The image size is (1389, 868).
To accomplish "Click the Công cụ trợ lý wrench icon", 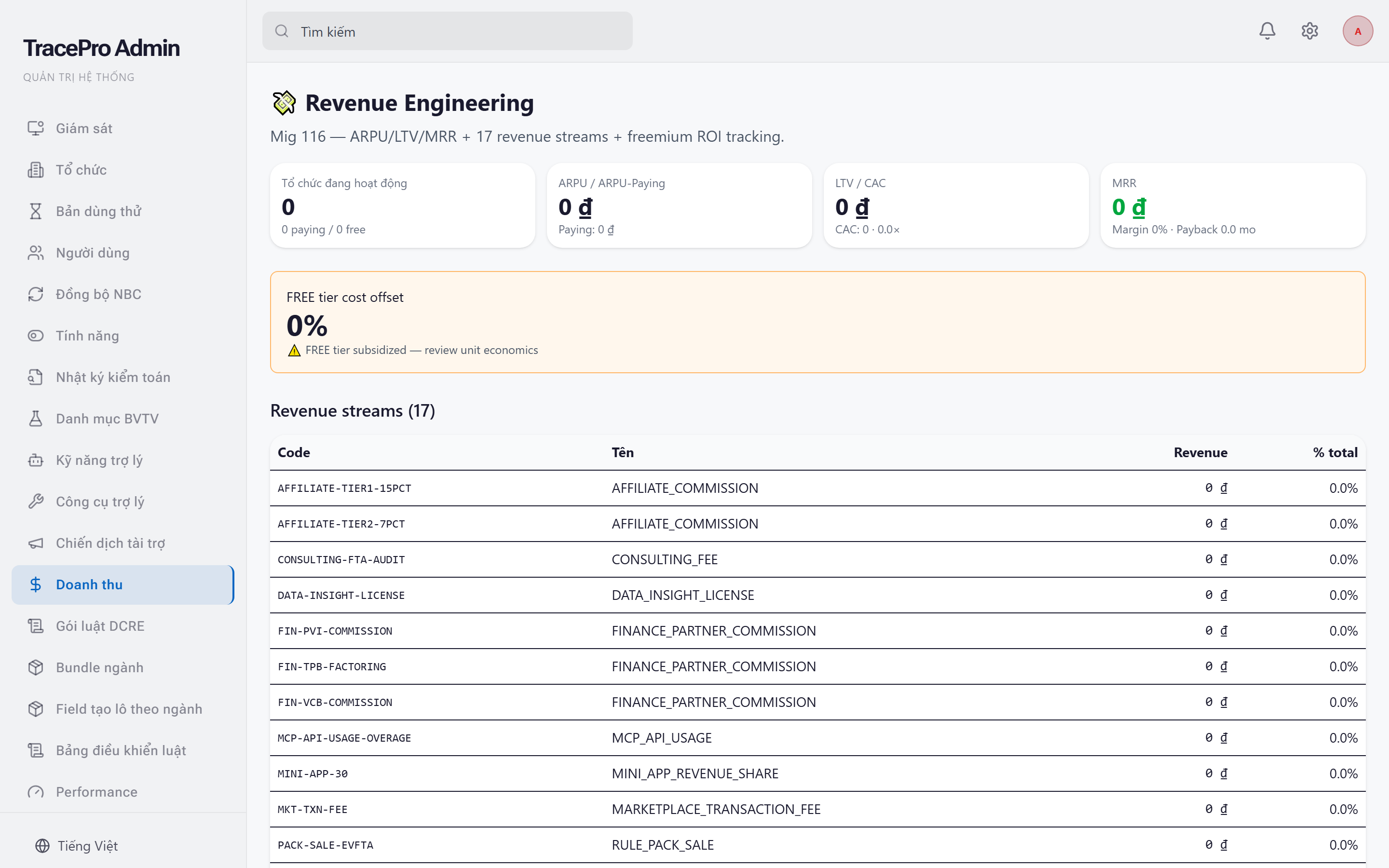I will pos(36,501).
